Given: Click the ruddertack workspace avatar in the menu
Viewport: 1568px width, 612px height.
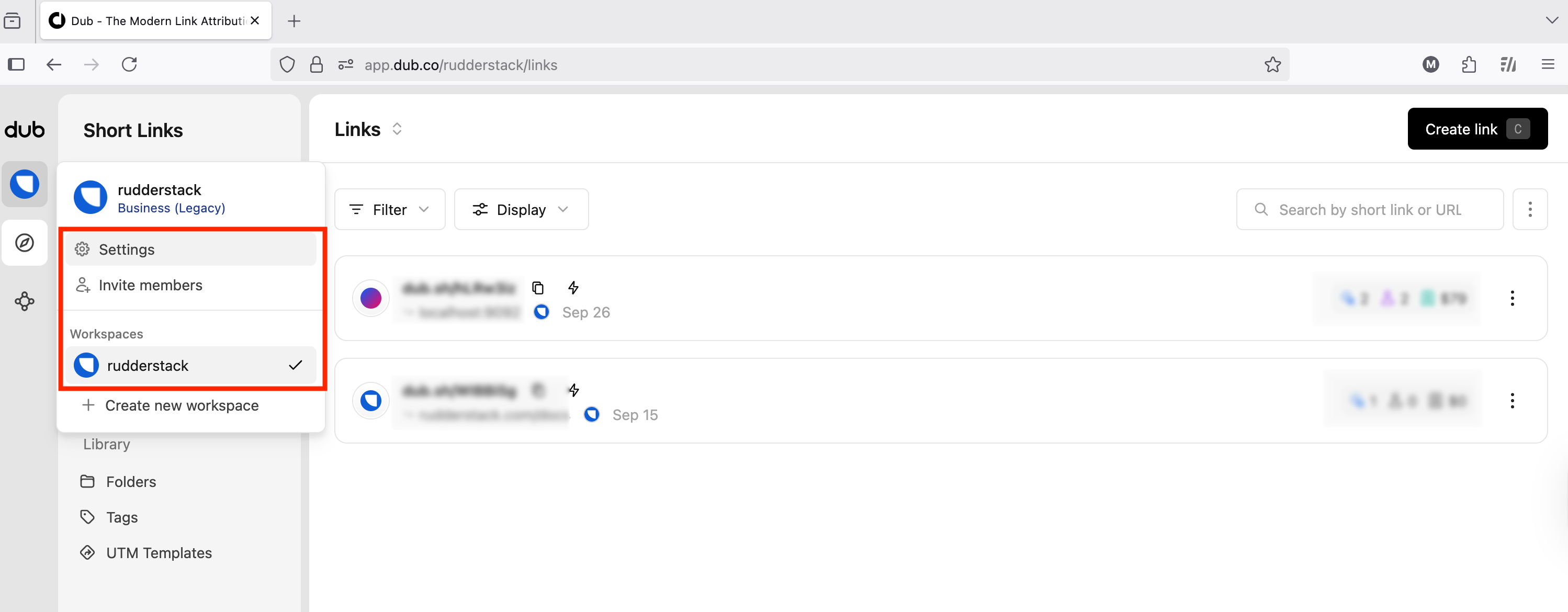Looking at the screenshot, I should [x=89, y=197].
